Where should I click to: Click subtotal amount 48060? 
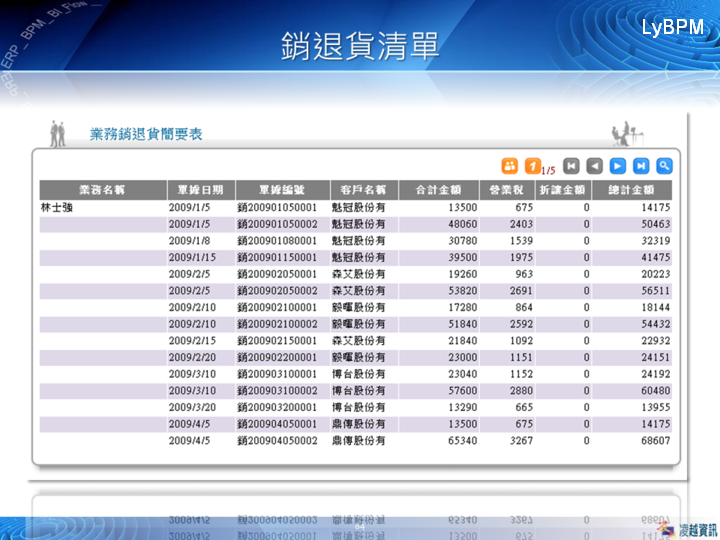463,224
